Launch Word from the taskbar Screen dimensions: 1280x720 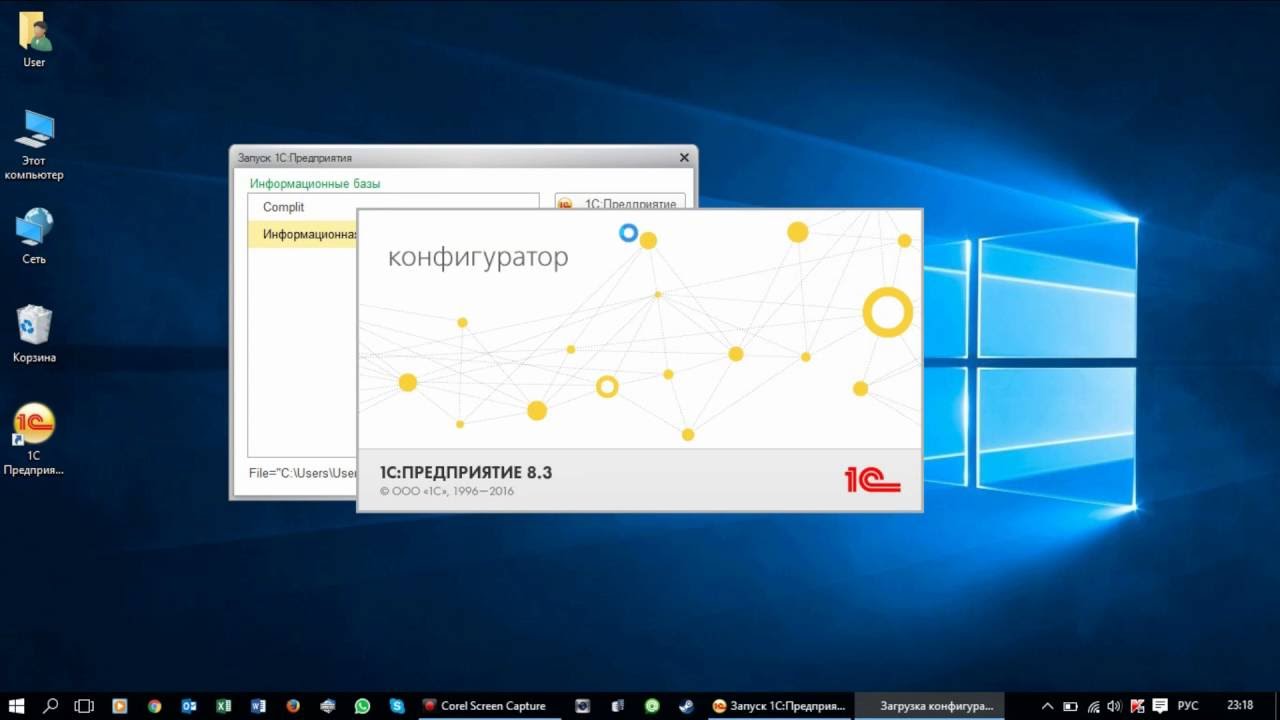tap(258, 706)
